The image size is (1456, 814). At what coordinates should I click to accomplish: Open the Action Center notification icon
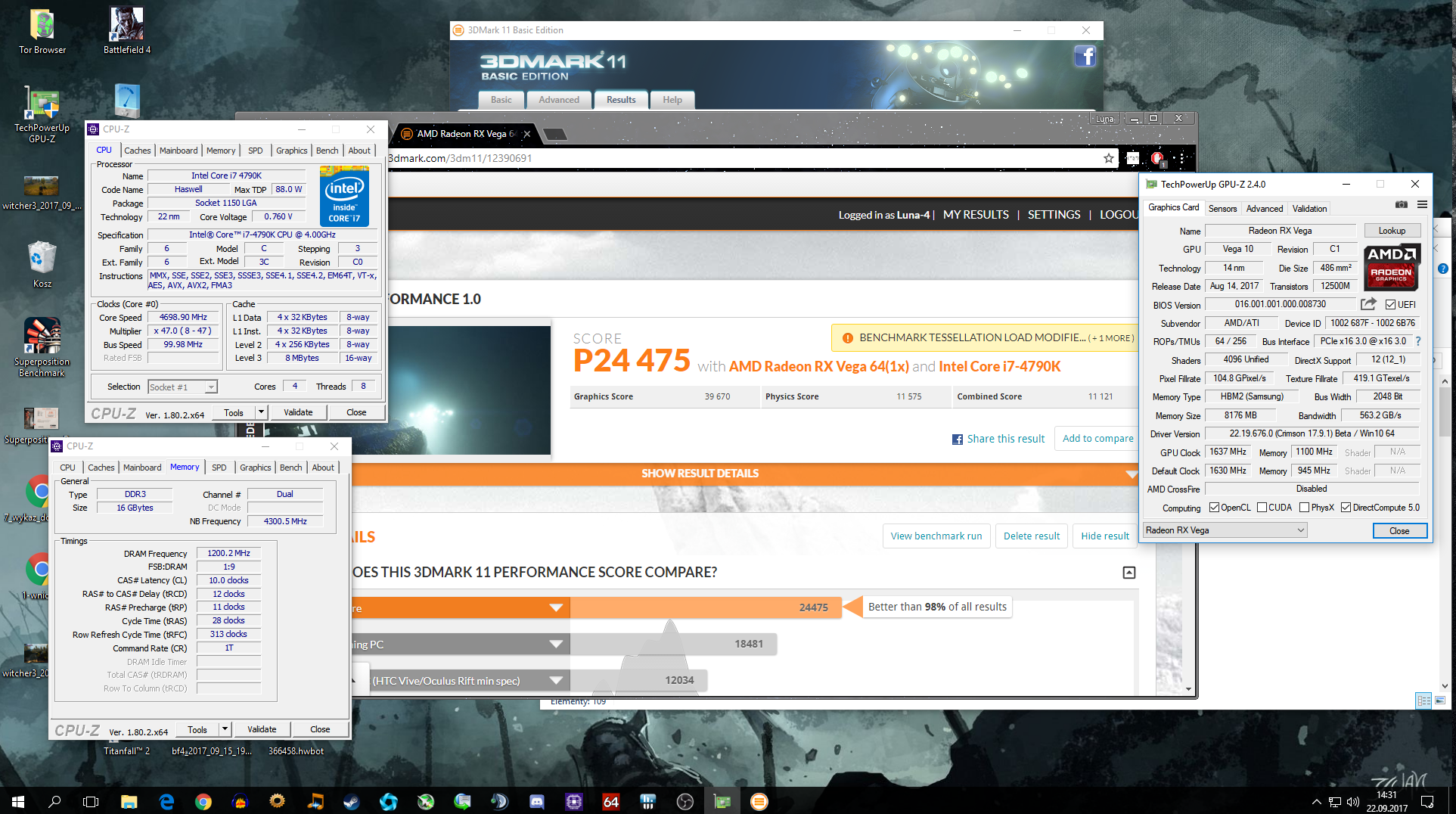click(1427, 801)
